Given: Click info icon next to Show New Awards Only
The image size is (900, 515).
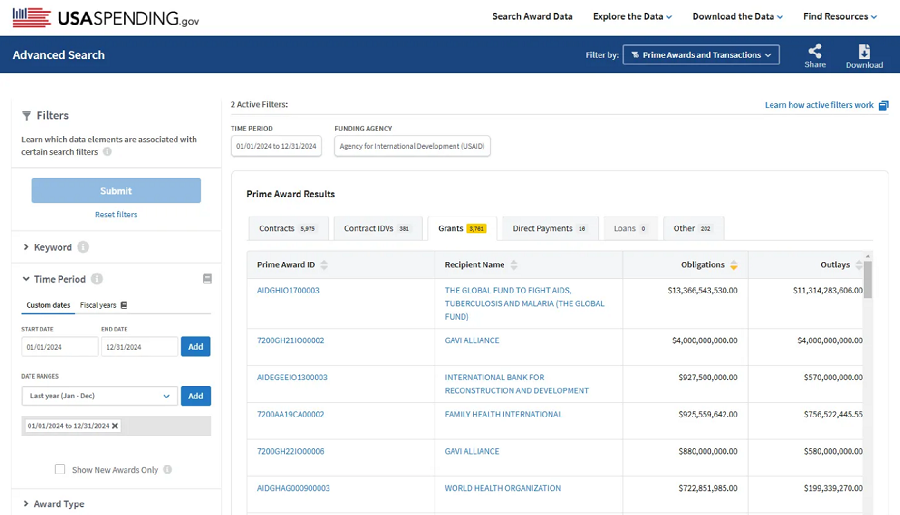Looking at the screenshot, I should [168, 470].
